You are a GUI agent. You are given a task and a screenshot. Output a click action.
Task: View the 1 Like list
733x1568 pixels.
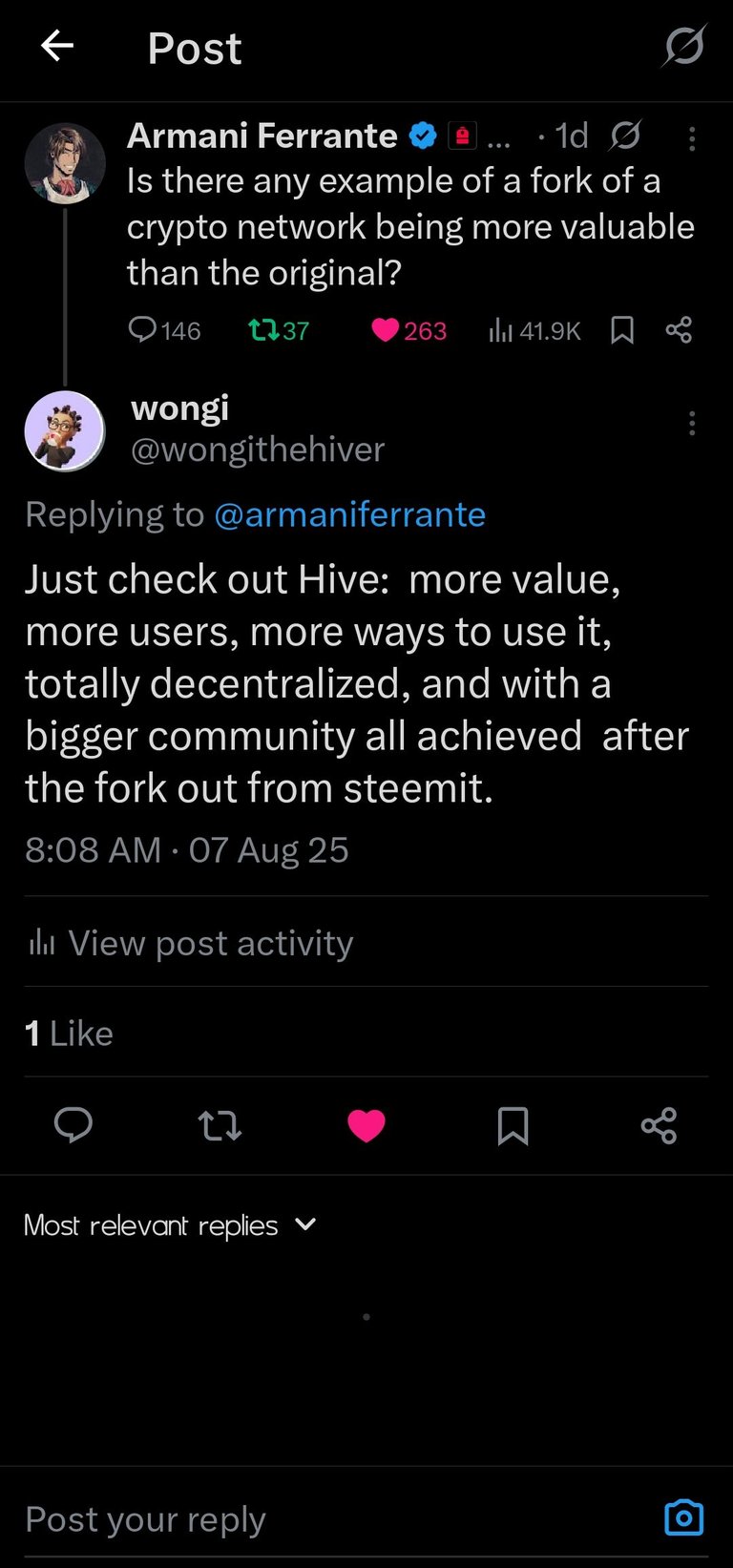[69, 1034]
